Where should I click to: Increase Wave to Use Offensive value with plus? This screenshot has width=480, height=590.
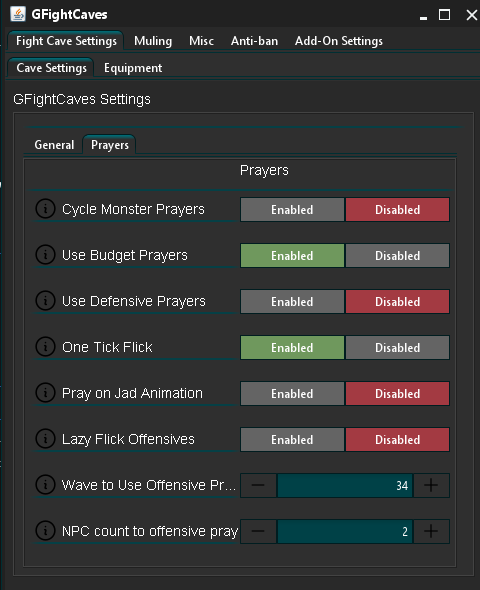pyautogui.click(x=431, y=485)
